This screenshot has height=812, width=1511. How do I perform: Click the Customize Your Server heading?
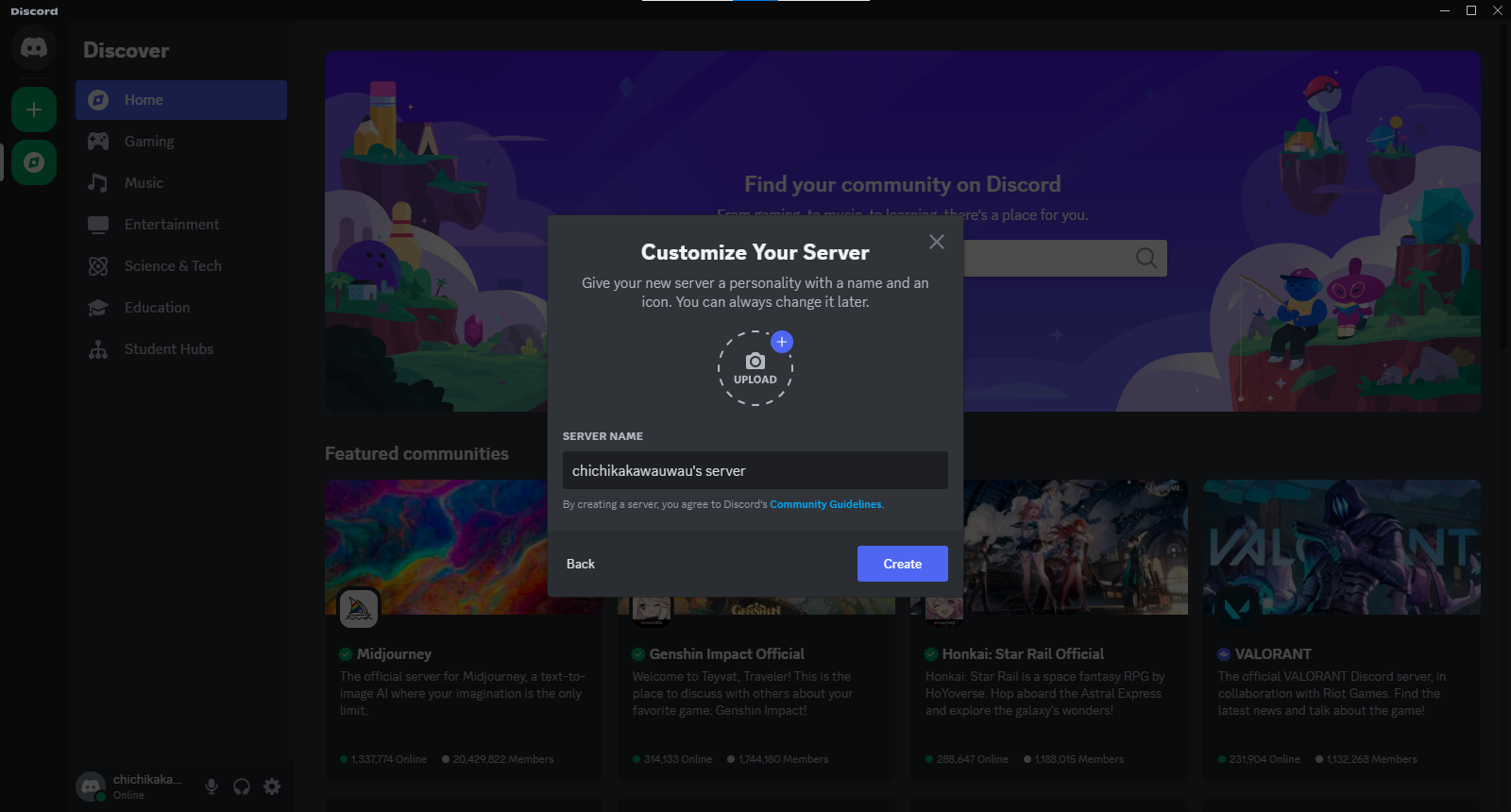point(755,252)
